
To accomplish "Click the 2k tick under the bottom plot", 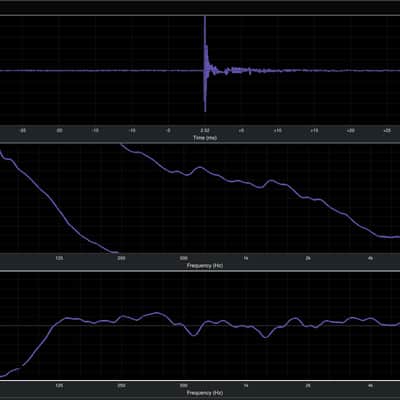I will click(x=308, y=386).
